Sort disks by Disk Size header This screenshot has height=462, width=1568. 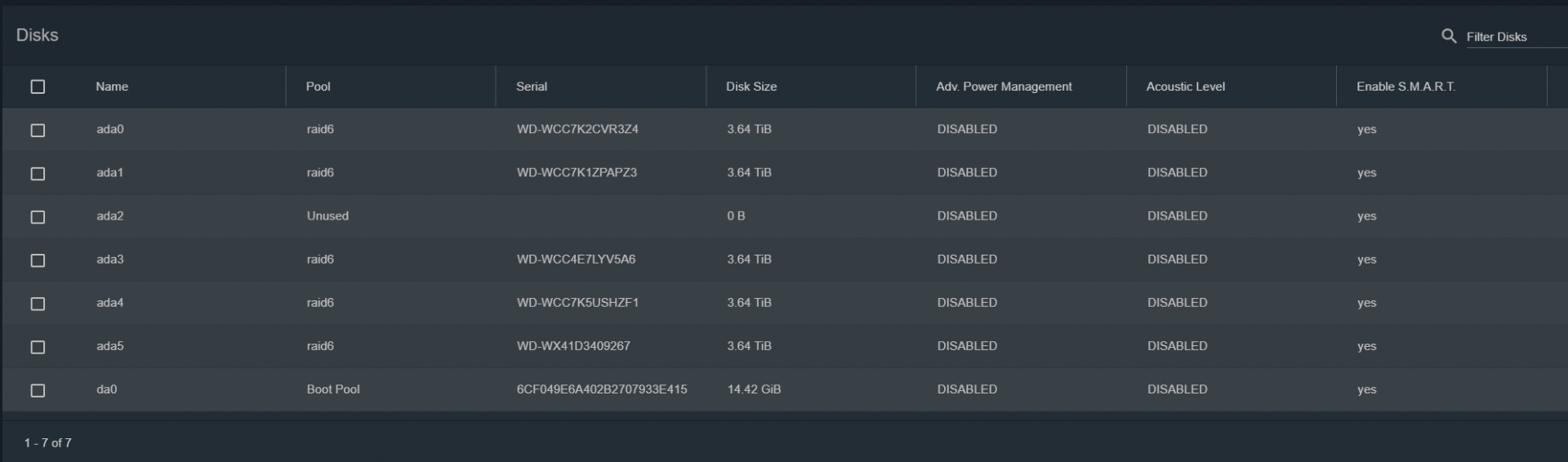[x=751, y=87]
